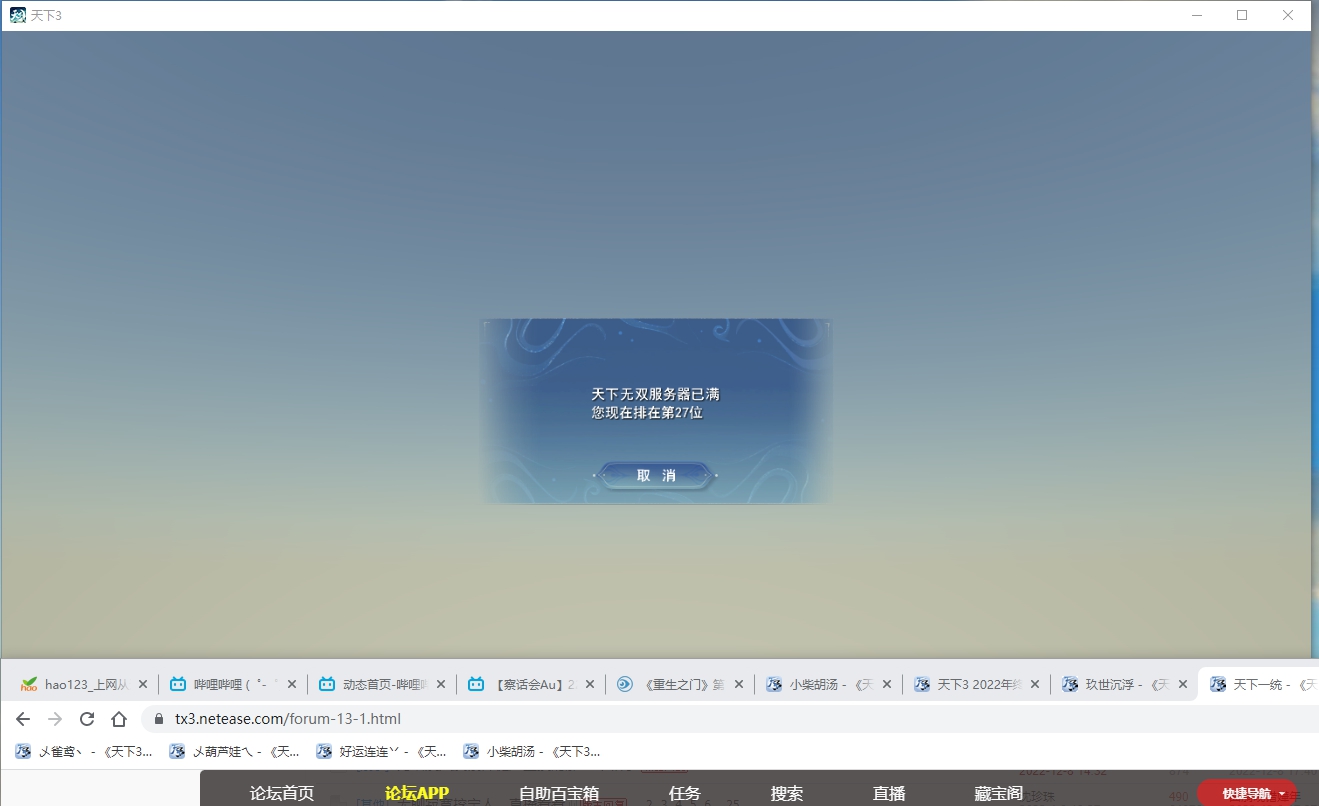
Task: Open the browser home page
Action: coord(119,719)
